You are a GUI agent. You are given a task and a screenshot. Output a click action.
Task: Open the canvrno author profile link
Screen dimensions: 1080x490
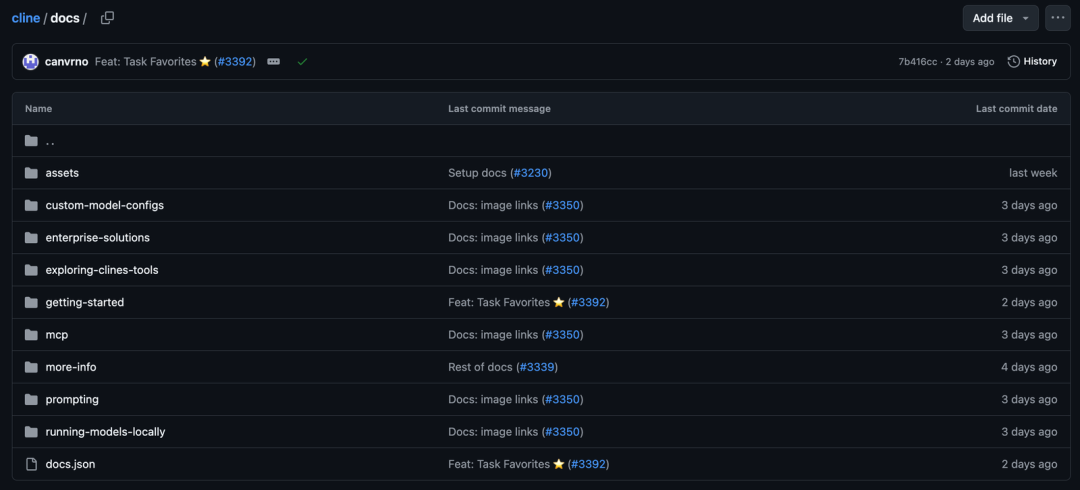coord(66,61)
